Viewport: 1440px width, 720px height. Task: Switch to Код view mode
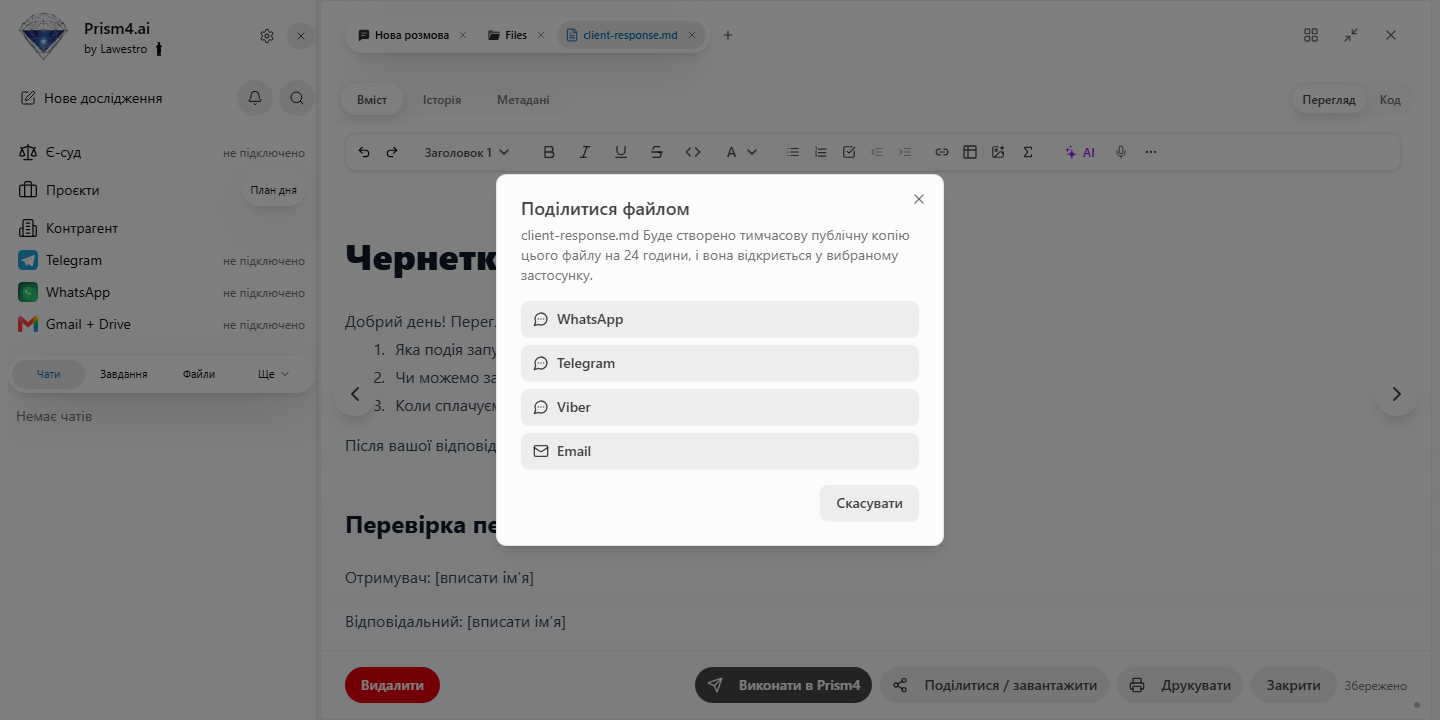[1390, 100]
